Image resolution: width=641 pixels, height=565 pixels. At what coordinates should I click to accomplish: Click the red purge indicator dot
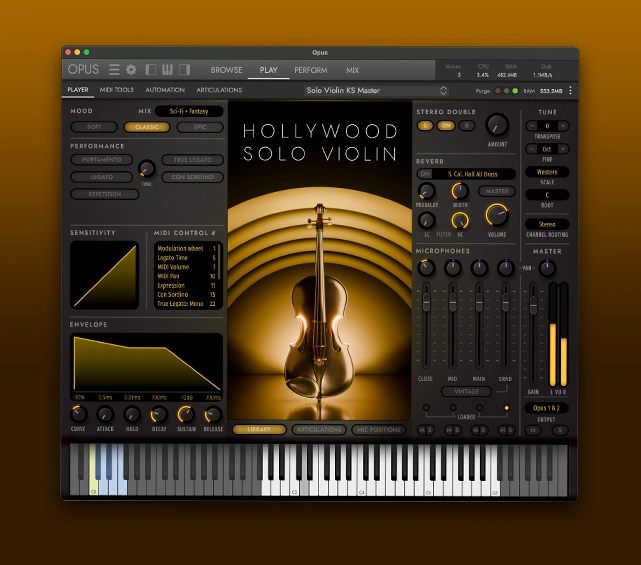498,91
